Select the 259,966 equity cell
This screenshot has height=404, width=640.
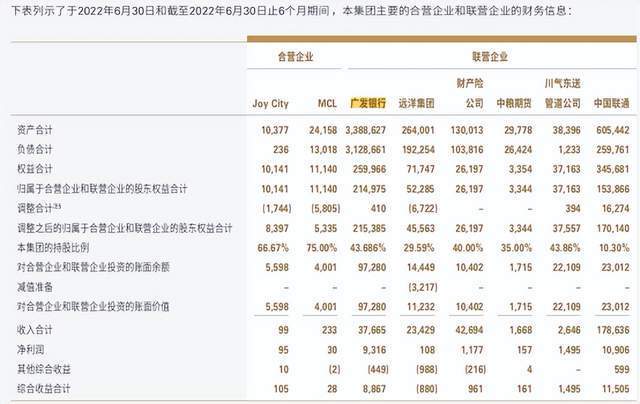pyautogui.click(x=369, y=169)
